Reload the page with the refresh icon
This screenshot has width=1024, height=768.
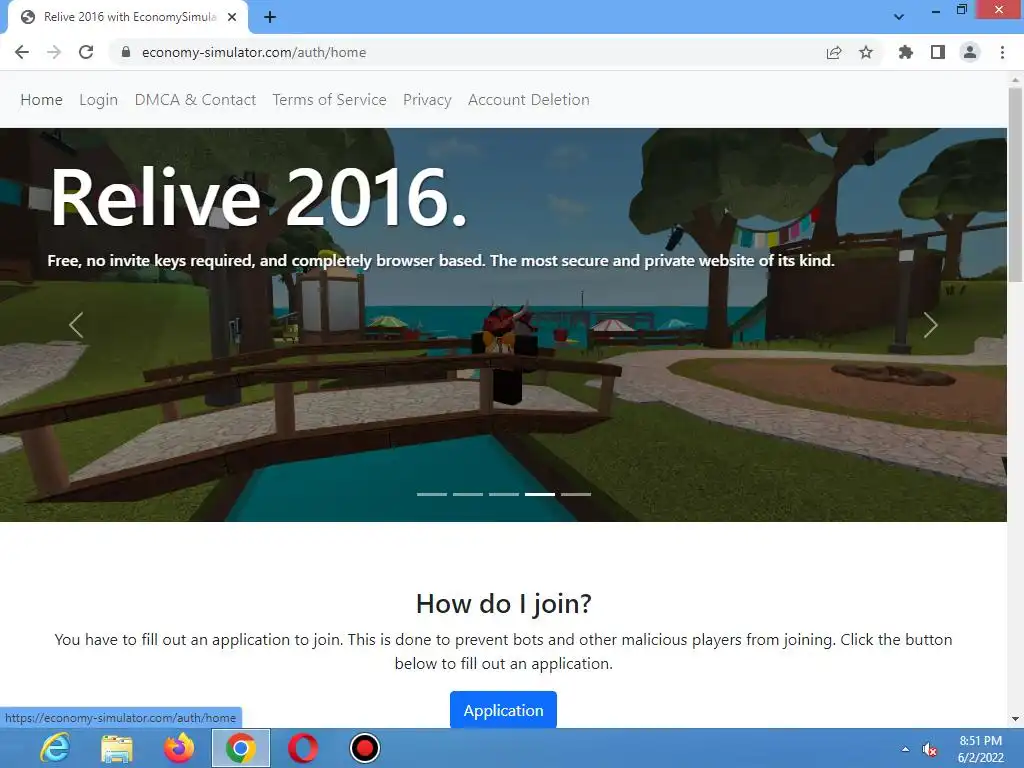point(86,52)
